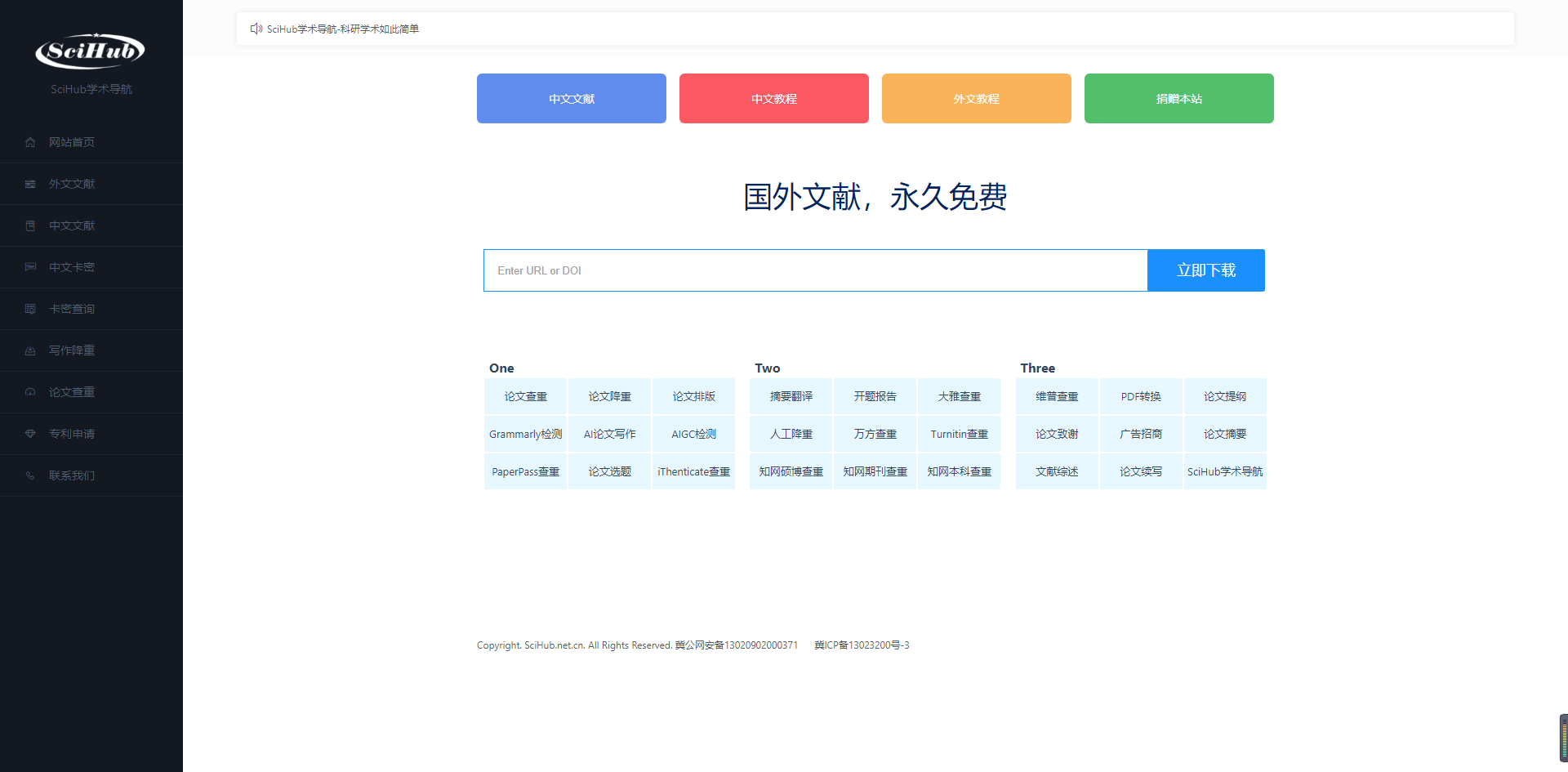Click the 立即下载 button
Image resolution: width=1568 pixels, height=772 pixels.
tap(1206, 270)
